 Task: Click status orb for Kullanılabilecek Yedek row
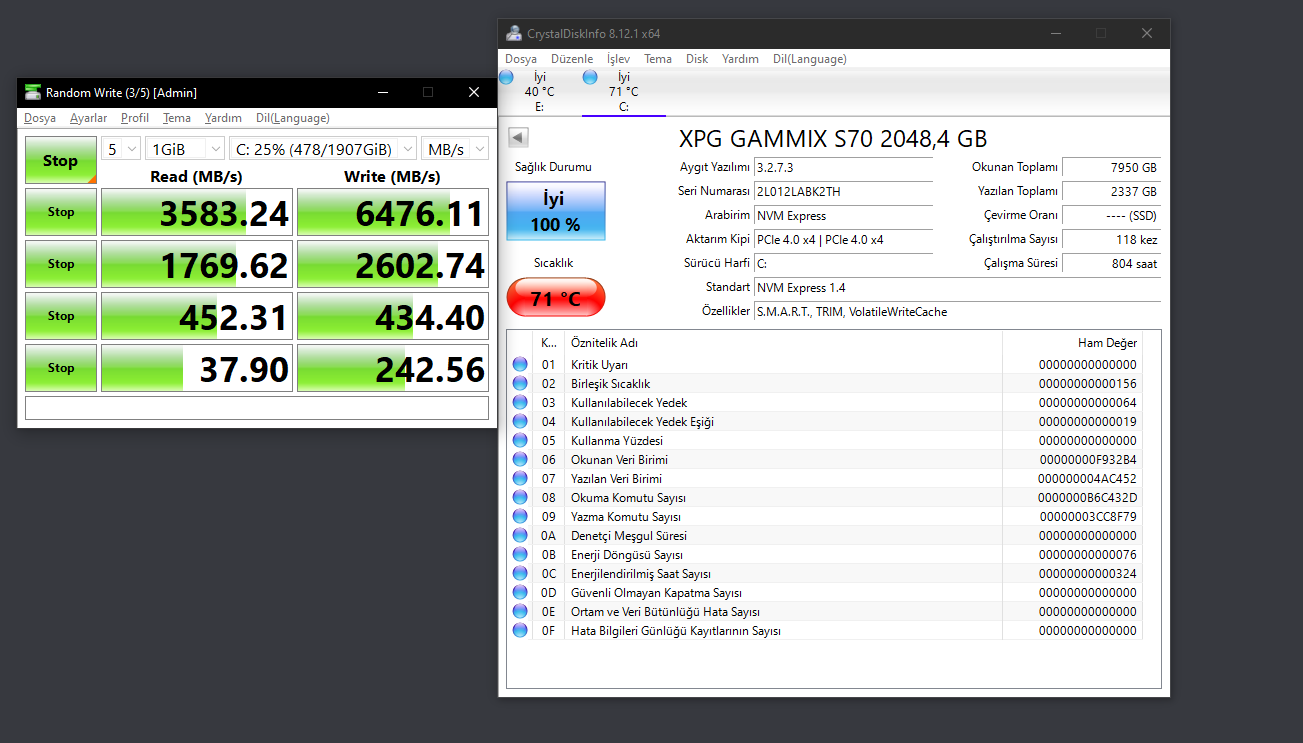point(520,402)
